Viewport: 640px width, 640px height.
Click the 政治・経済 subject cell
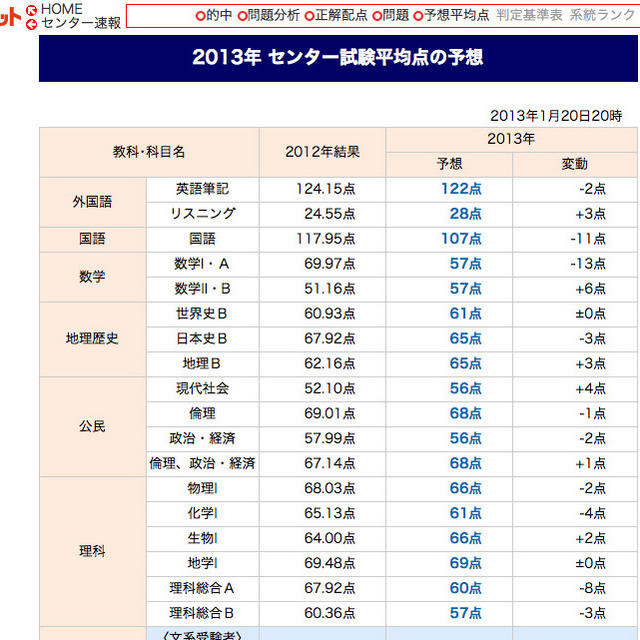click(202, 439)
